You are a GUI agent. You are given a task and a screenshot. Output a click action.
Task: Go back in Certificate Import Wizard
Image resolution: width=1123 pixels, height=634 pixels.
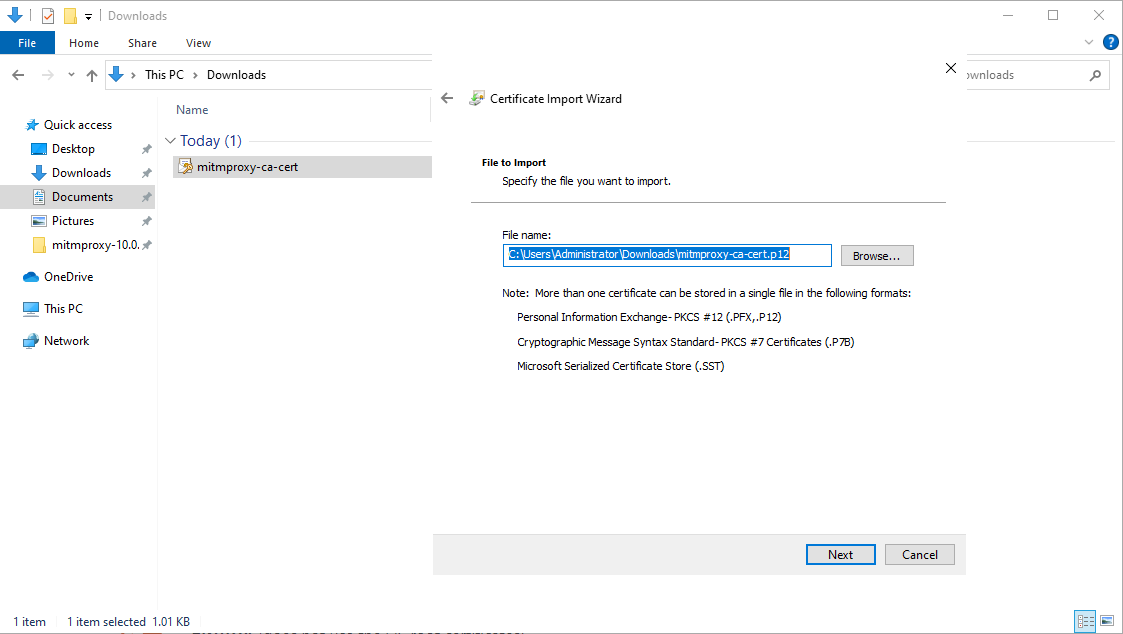coord(447,98)
